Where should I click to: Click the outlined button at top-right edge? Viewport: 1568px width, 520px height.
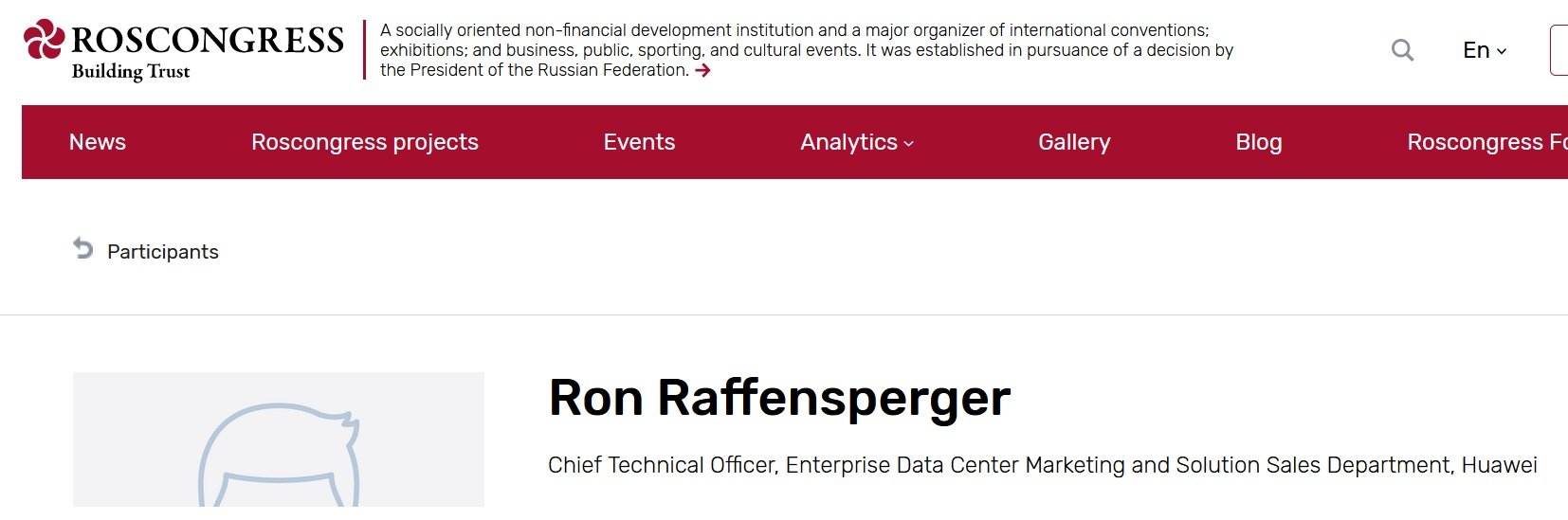1559,50
